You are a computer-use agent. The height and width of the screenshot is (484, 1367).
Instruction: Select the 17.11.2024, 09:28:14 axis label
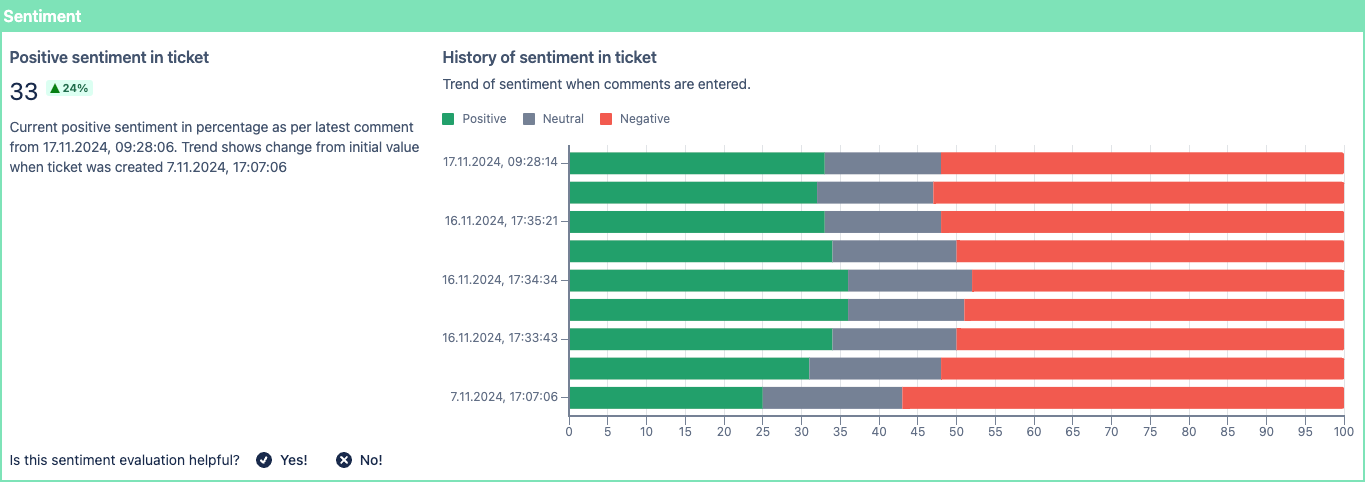501,162
